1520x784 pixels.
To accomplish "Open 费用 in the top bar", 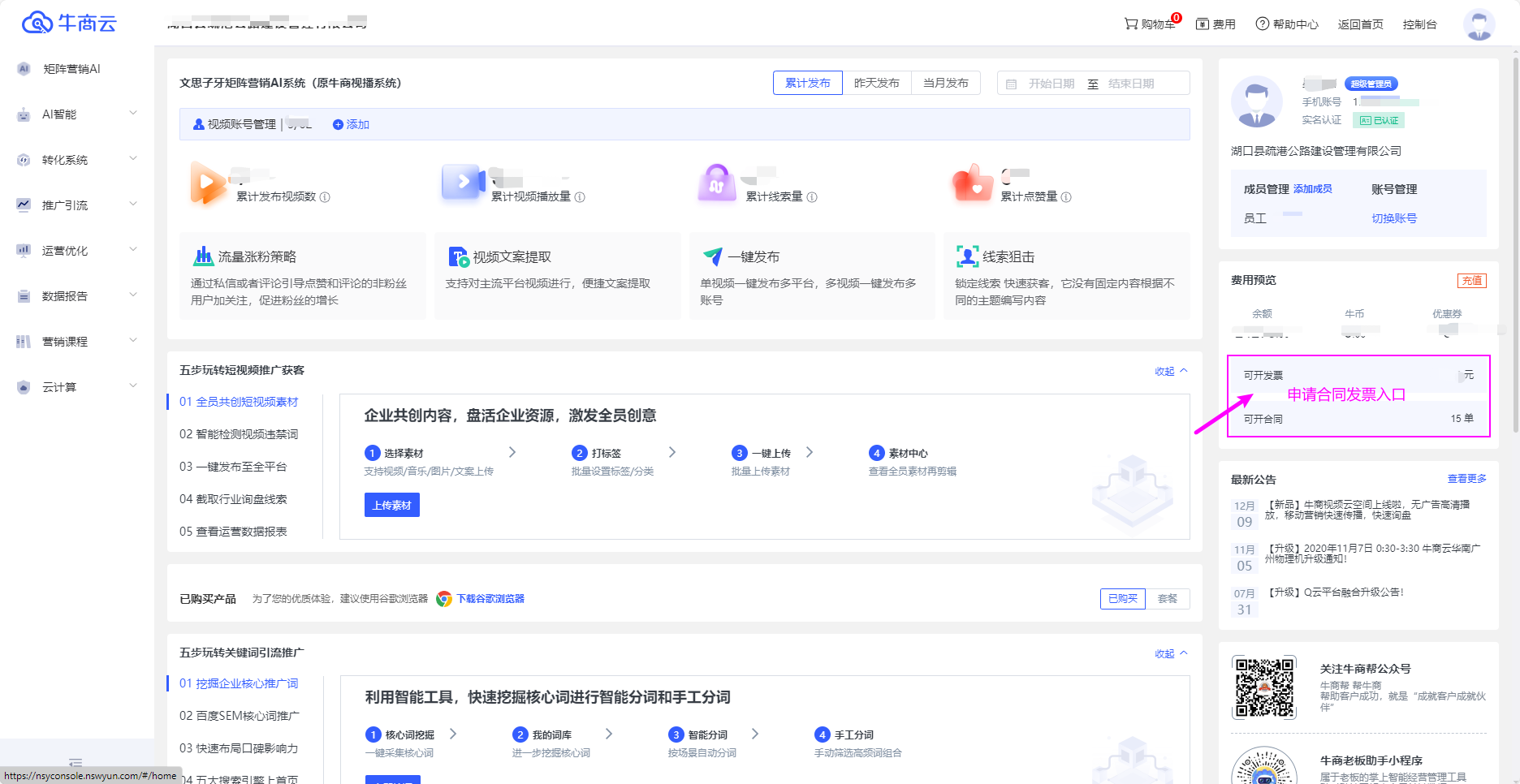I will click(x=1216, y=24).
